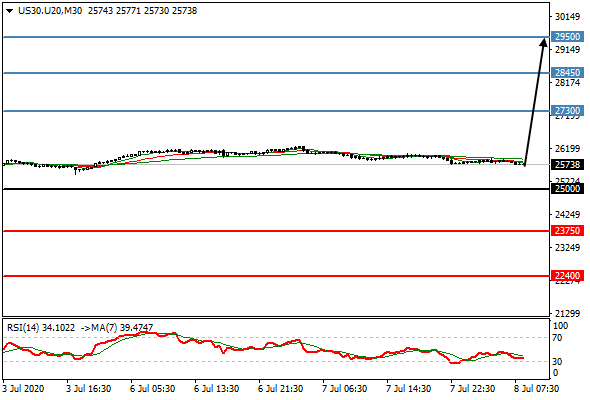
Task: Click the MA(7) 39.4747 indicator label
Action: point(122,327)
